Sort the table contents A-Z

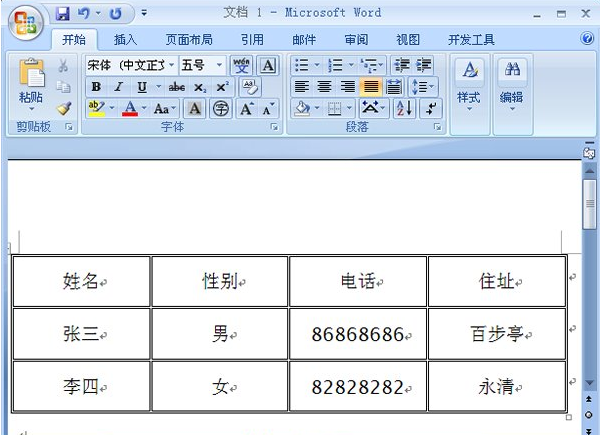point(404,109)
